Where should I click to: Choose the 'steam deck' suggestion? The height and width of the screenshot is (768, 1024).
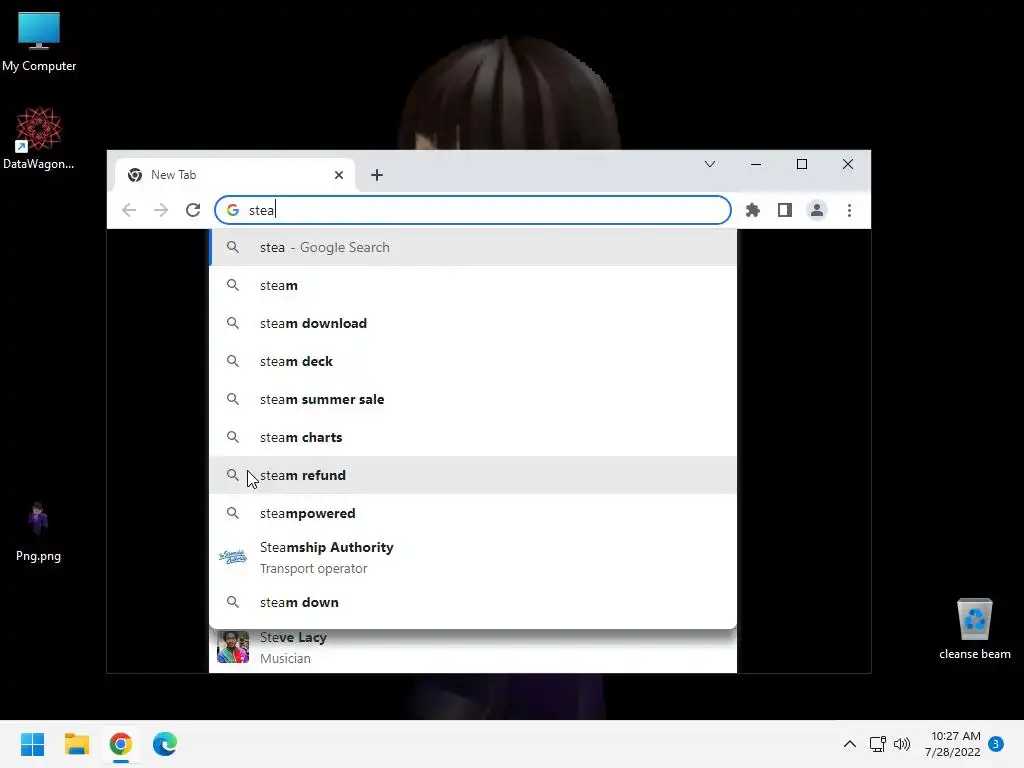[x=473, y=361]
